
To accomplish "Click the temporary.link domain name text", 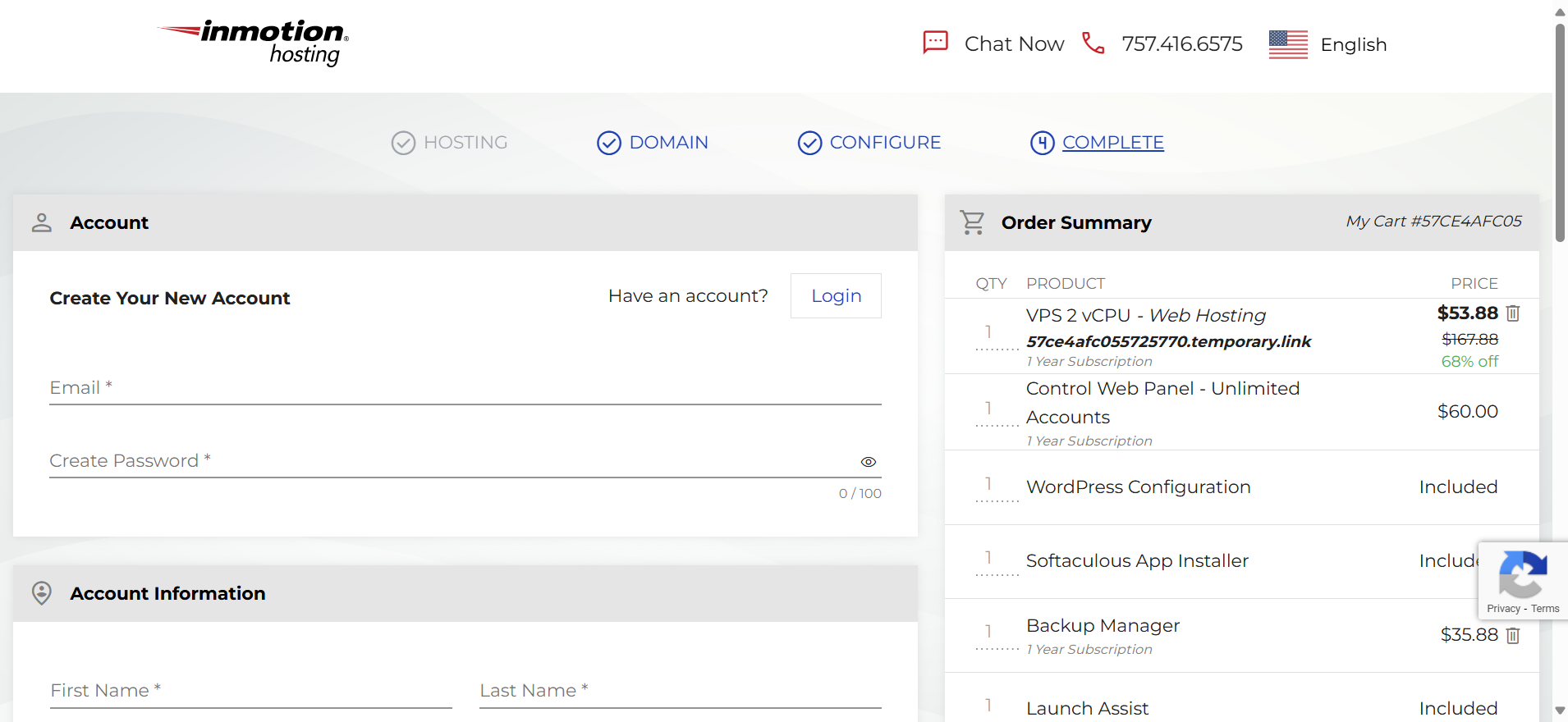I will coord(1168,341).
